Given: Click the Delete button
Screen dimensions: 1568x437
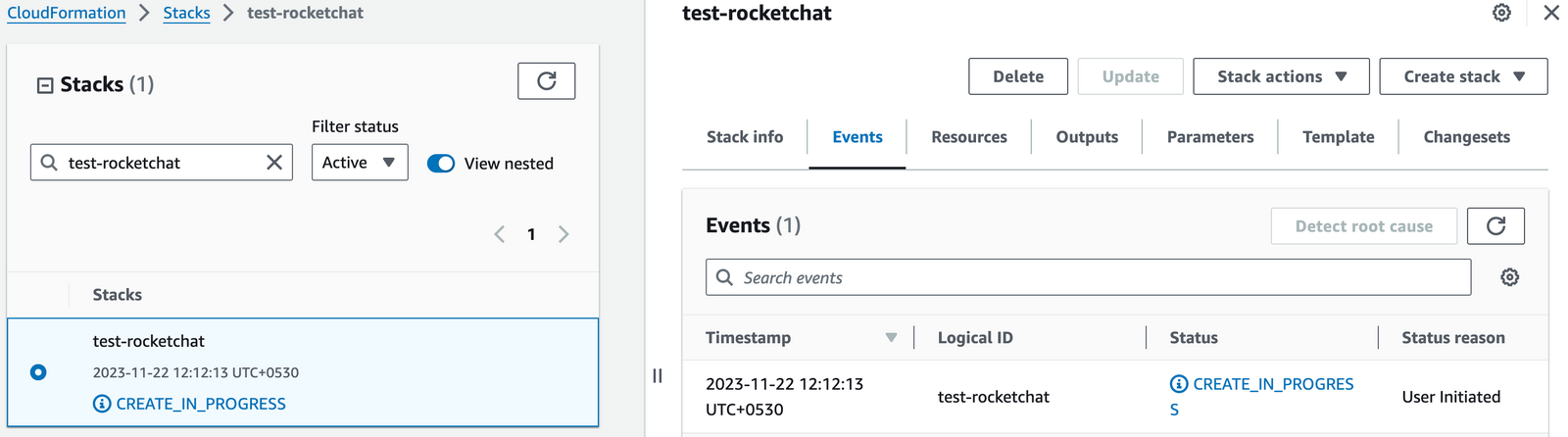Looking at the screenshot, I should (1018, 76).
